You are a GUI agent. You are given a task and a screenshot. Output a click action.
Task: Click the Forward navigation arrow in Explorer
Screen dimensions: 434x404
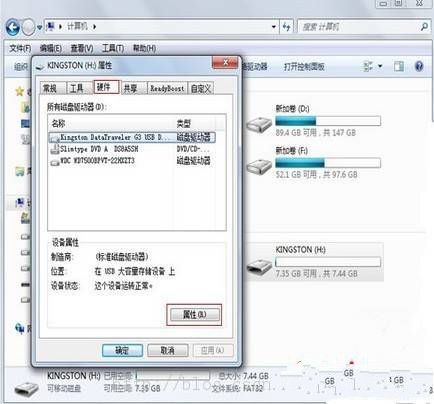[28, 27]
